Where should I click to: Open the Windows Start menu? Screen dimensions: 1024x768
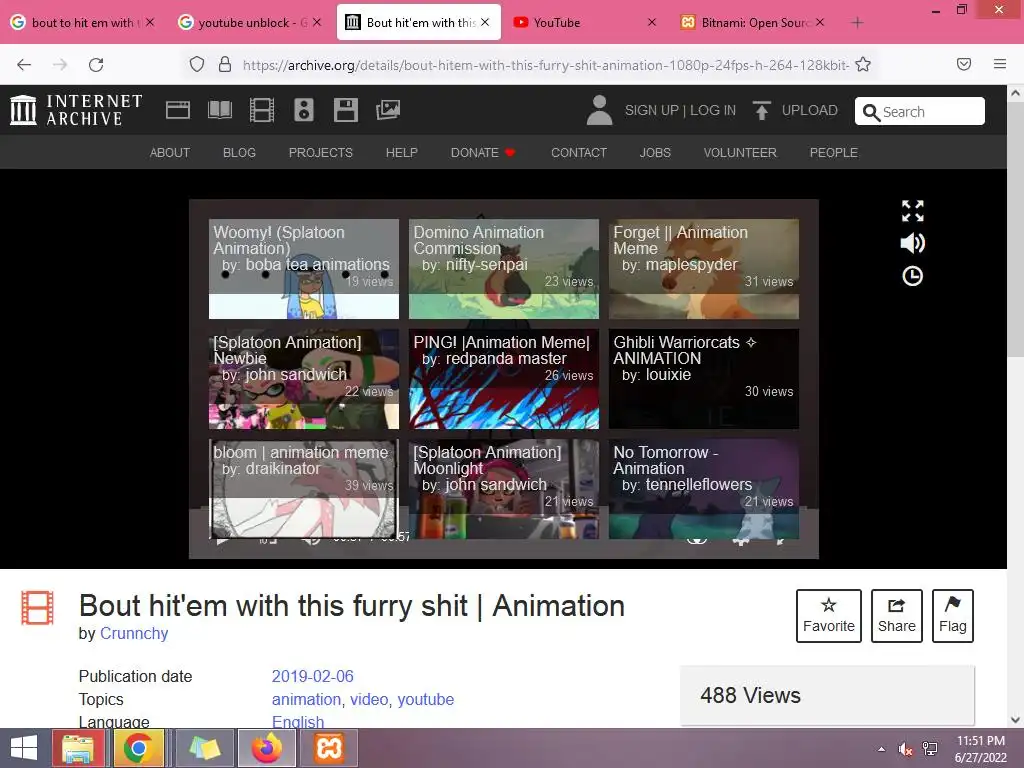click(24, 748)
